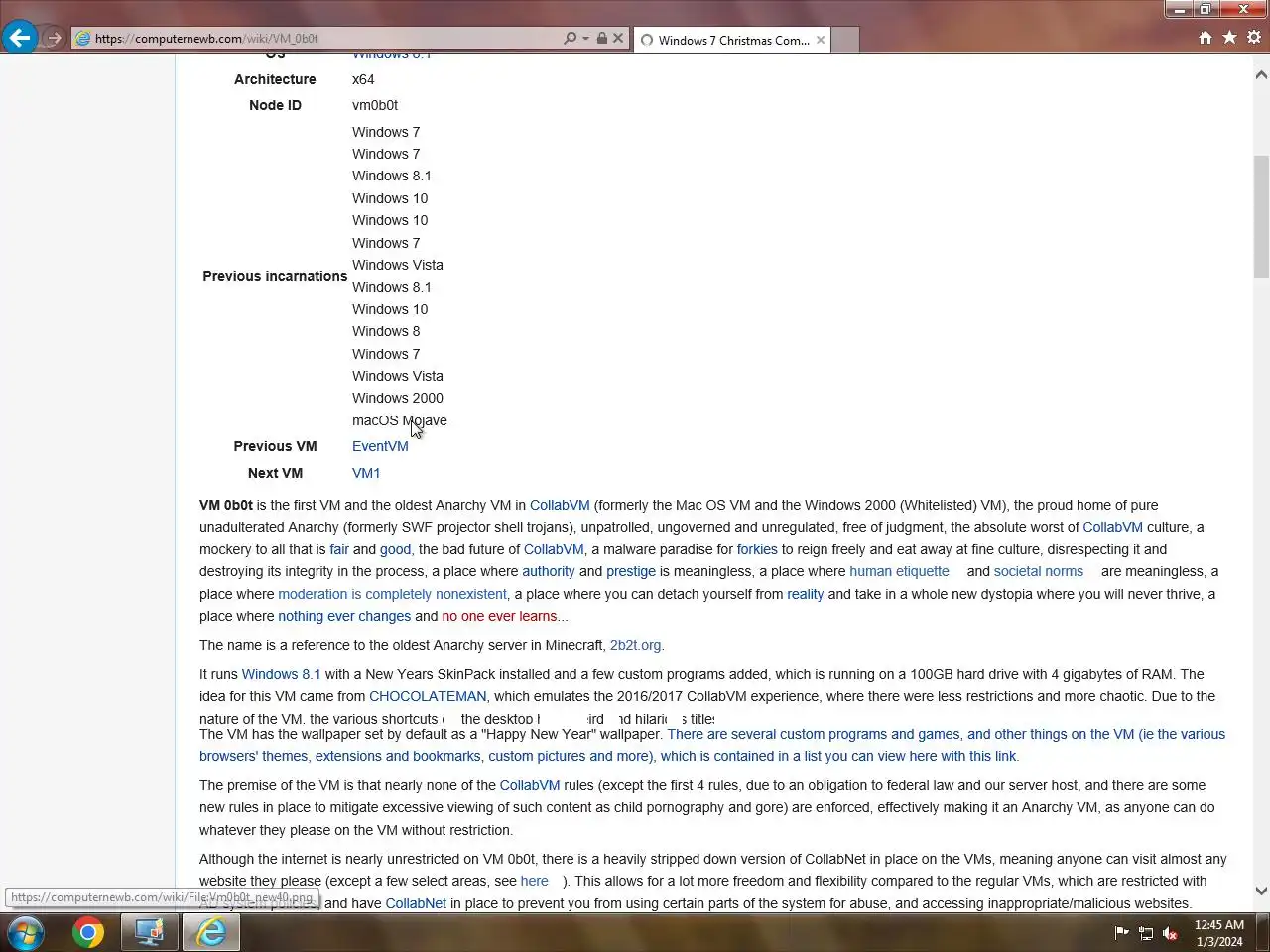Open the 'forkies' link
The height and width of the screenshot is (952, 1270).
(x=757, y=549)
